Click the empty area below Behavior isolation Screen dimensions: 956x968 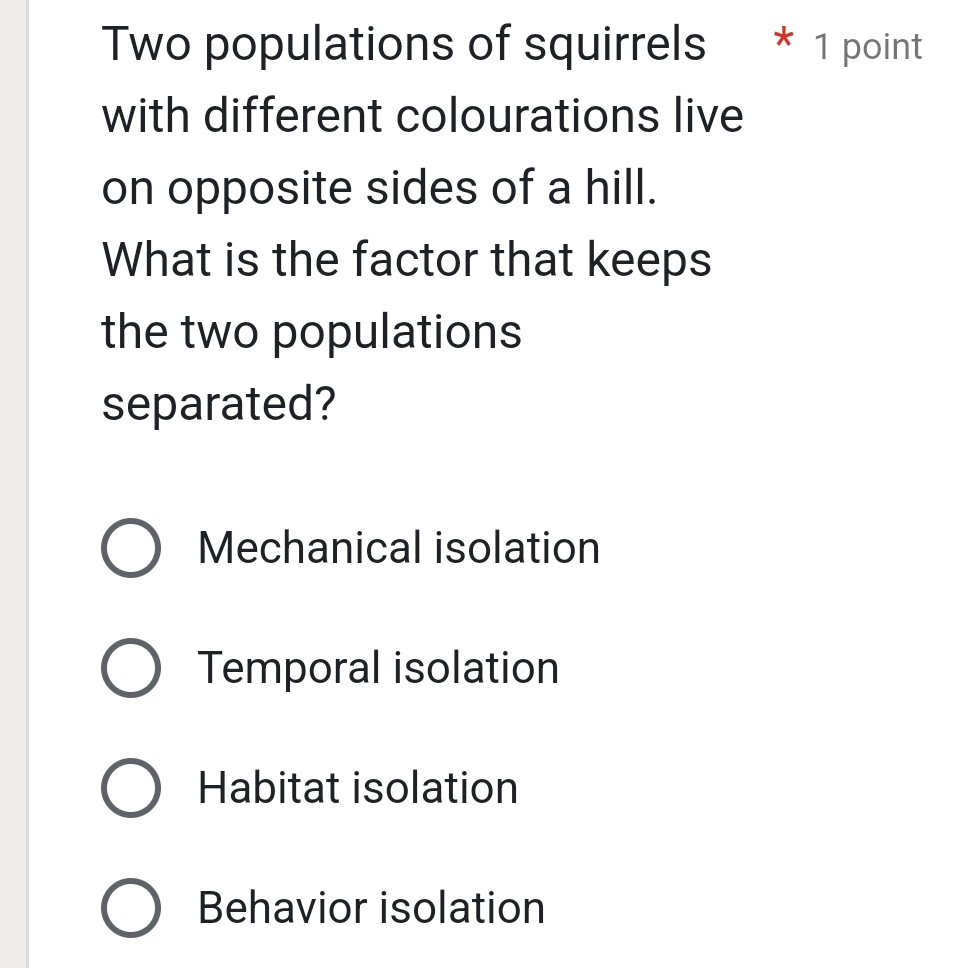tap(450, 955)
